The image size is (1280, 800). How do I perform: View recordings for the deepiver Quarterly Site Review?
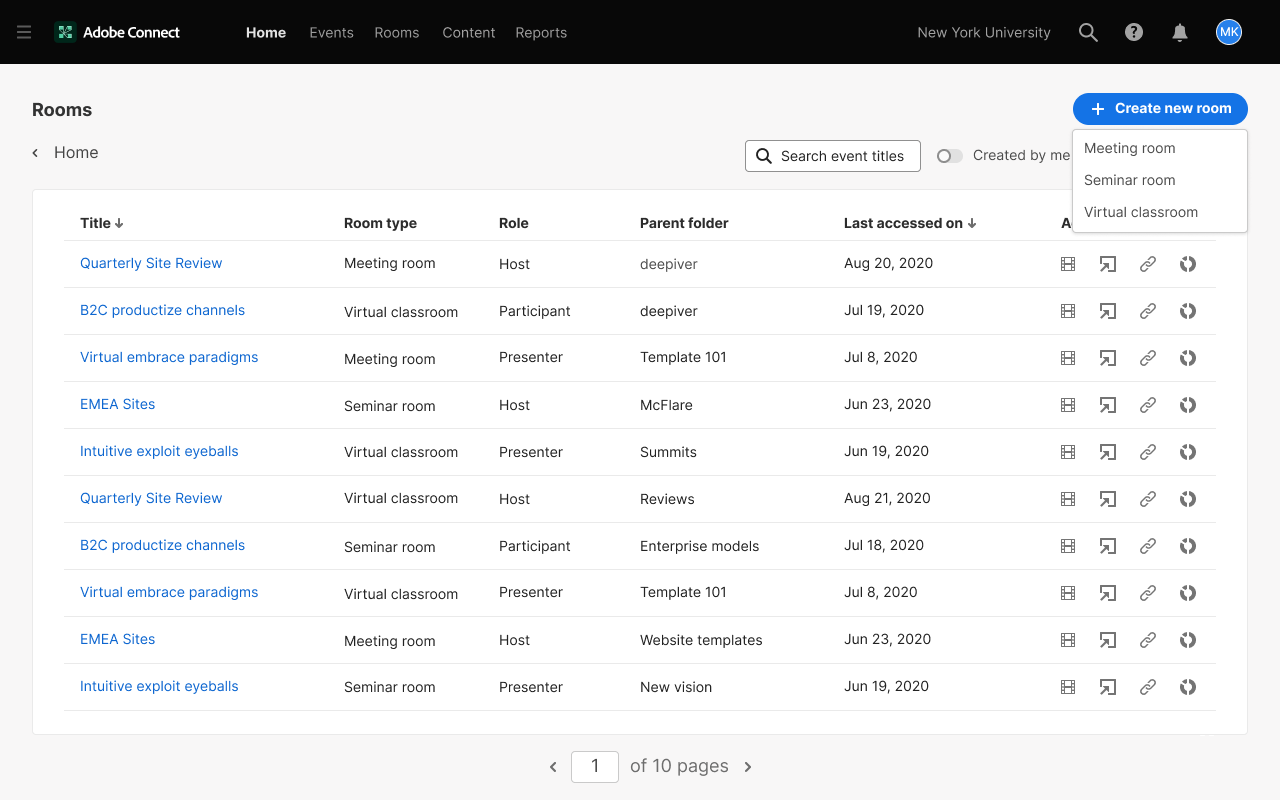(1068, 264)
